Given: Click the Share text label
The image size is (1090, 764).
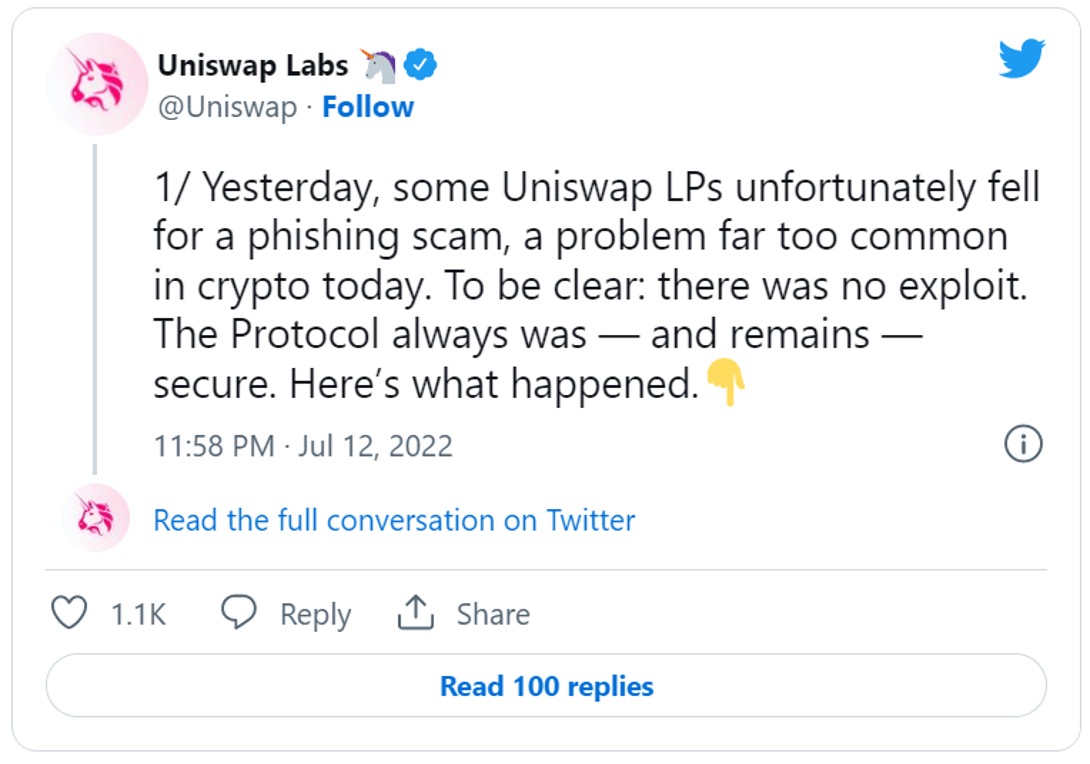Looking at the screenshot, I should [495, 614].
